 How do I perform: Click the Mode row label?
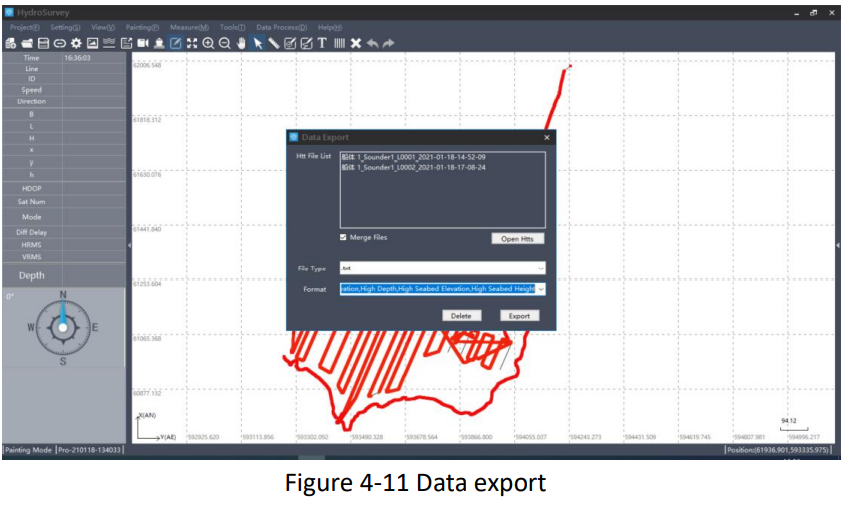coord(32,217)
